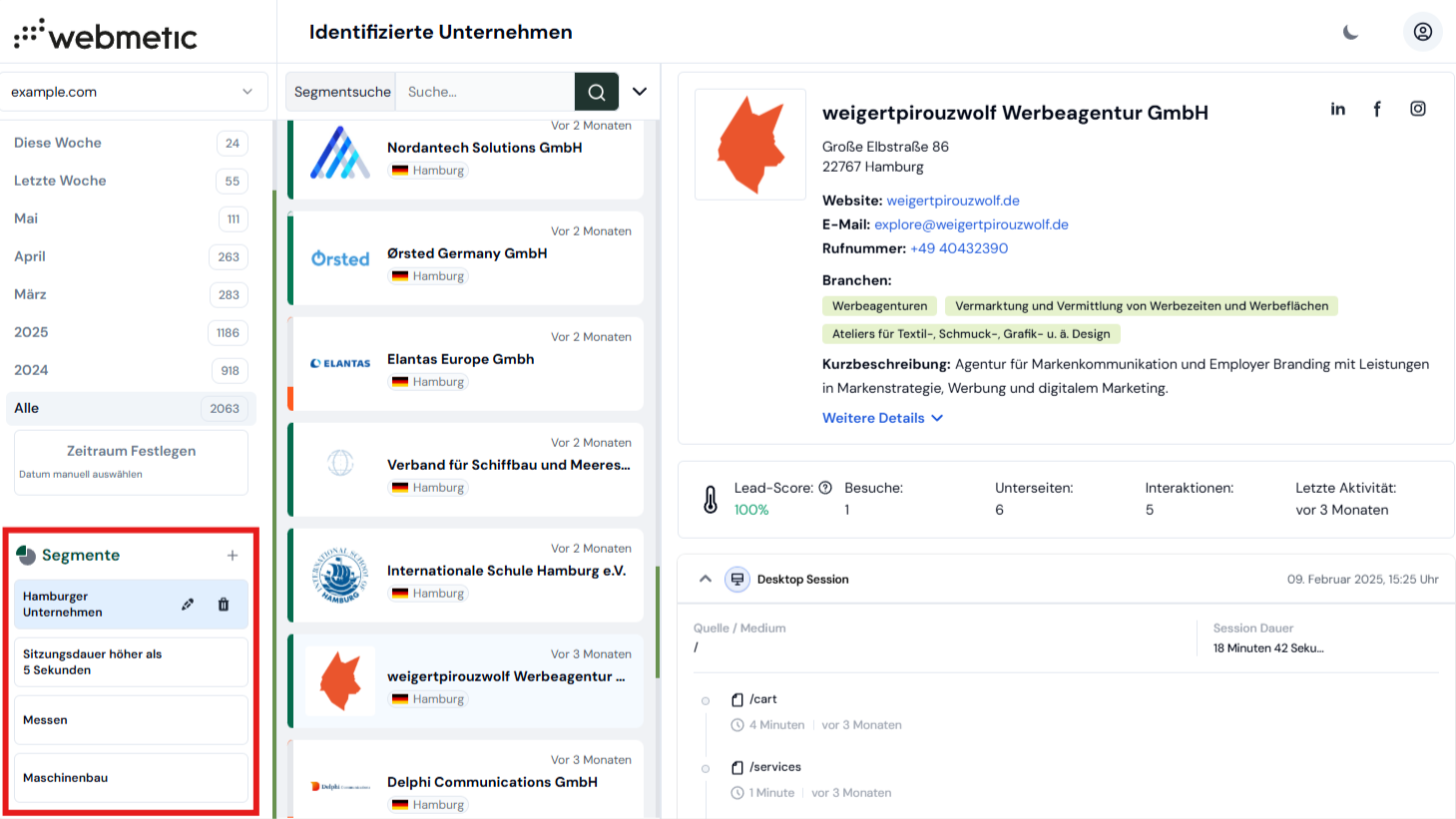
Task: Delete Hamburger Unternehmen segment trash icon
Action: coord(224,605)
